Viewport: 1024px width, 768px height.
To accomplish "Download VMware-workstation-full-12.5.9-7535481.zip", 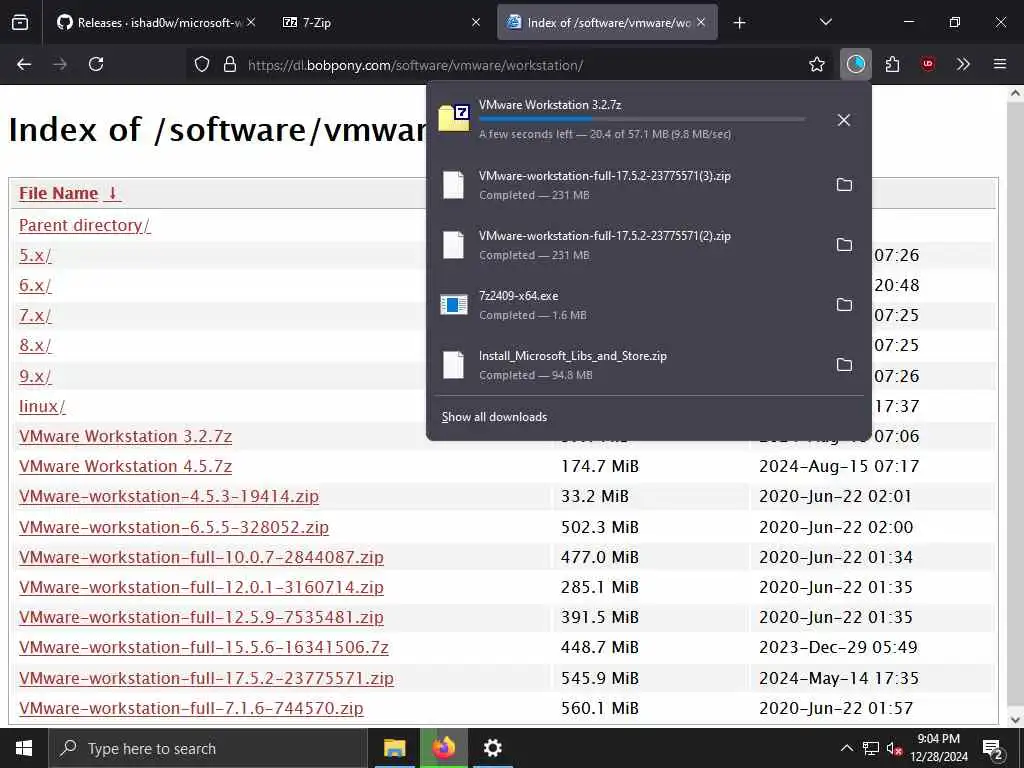I will pyautogui.click(x=201, y=617).
